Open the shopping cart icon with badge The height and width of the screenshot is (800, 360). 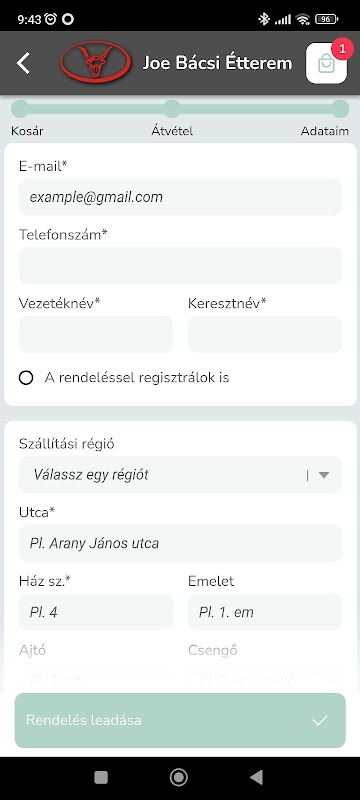[x=326, y=63]
